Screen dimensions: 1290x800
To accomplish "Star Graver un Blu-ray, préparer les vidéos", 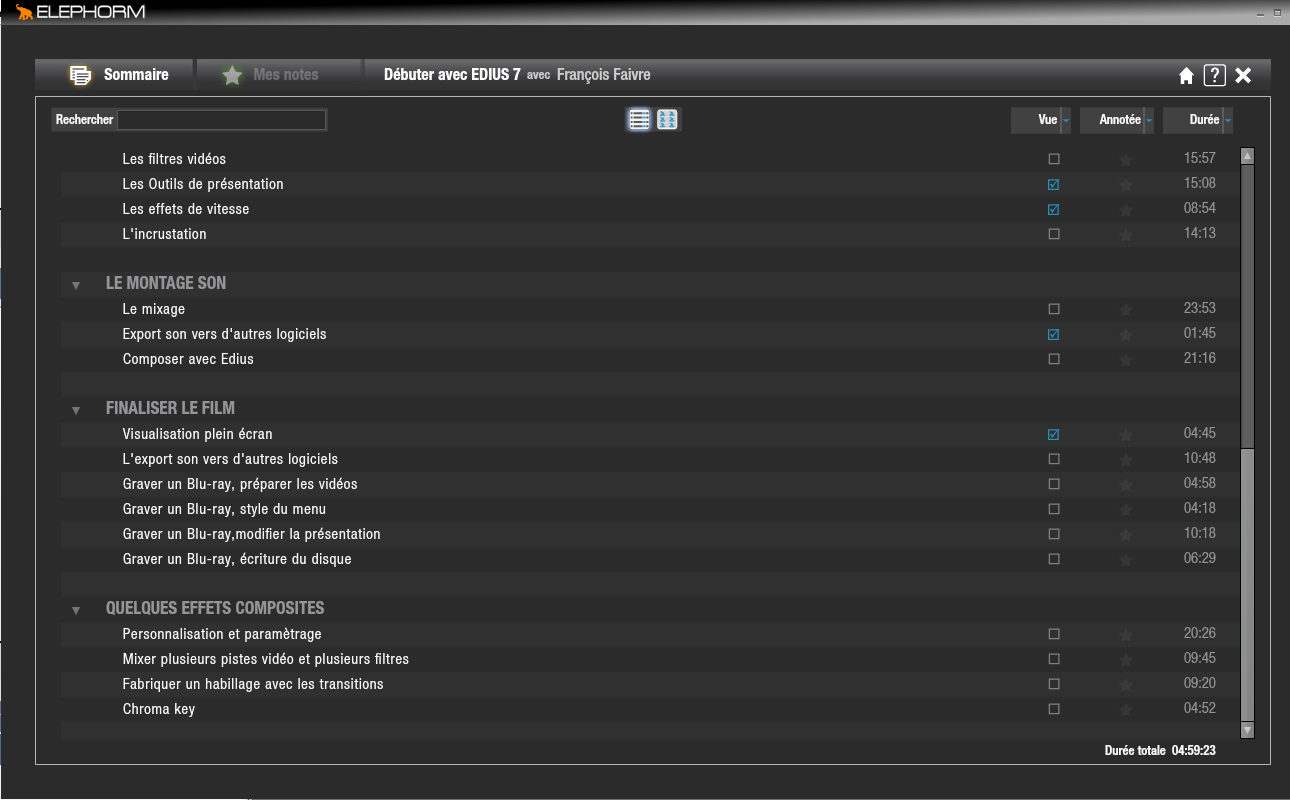I will [x=1126, y=484].
